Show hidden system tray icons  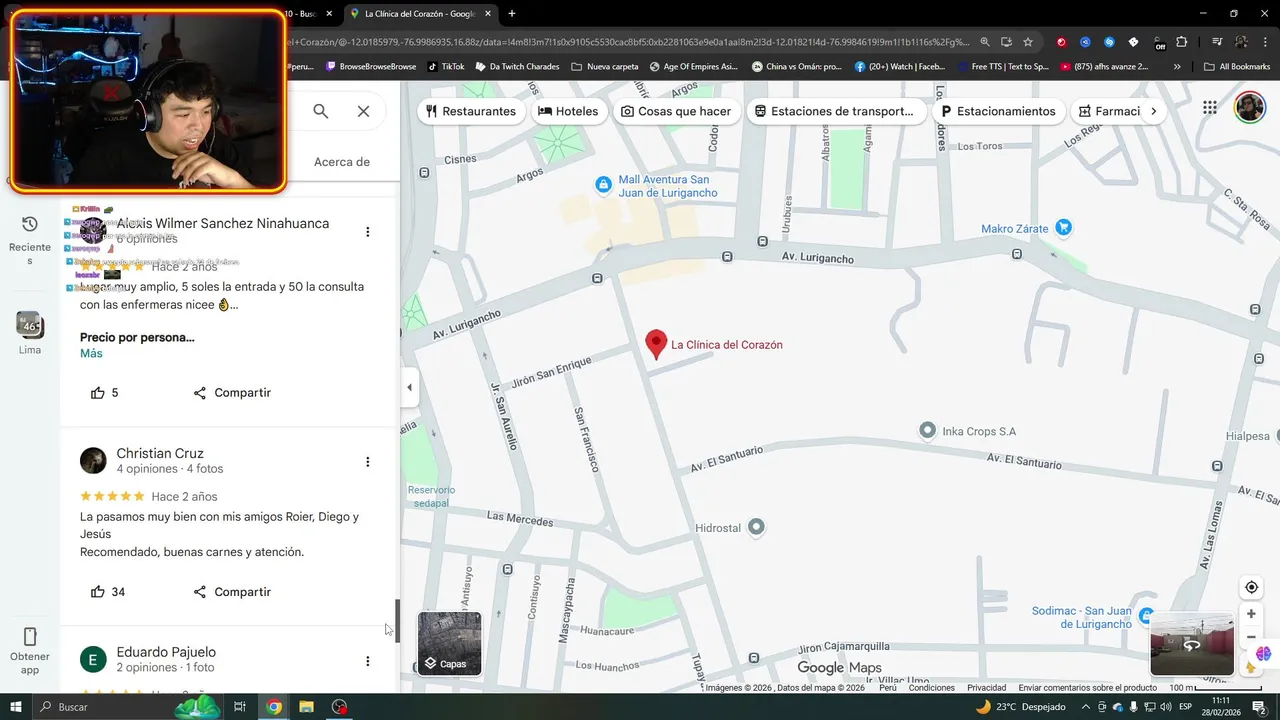point(1087,707)
